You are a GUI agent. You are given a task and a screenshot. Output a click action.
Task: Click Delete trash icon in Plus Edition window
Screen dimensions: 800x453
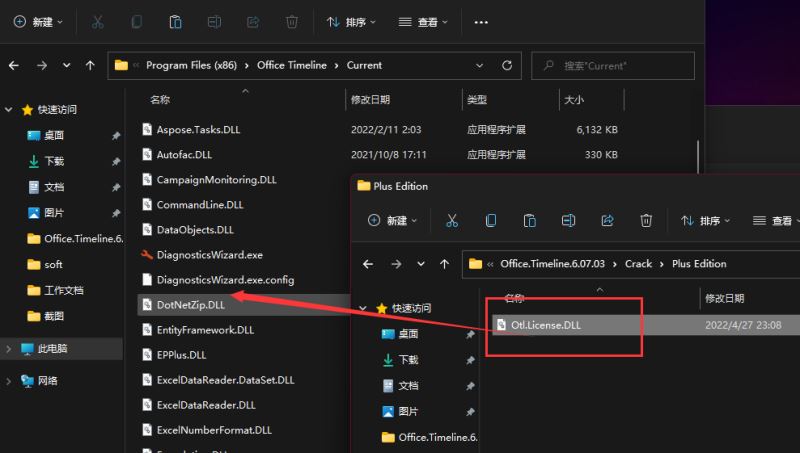coord(646,220)
